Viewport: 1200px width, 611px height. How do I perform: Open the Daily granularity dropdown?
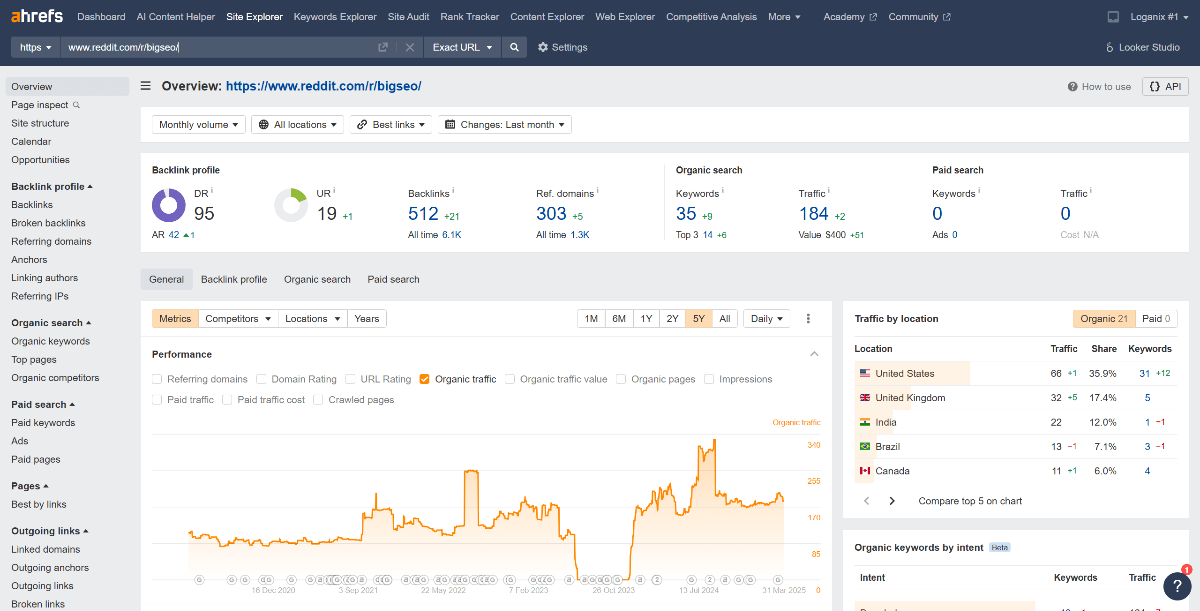766,319
